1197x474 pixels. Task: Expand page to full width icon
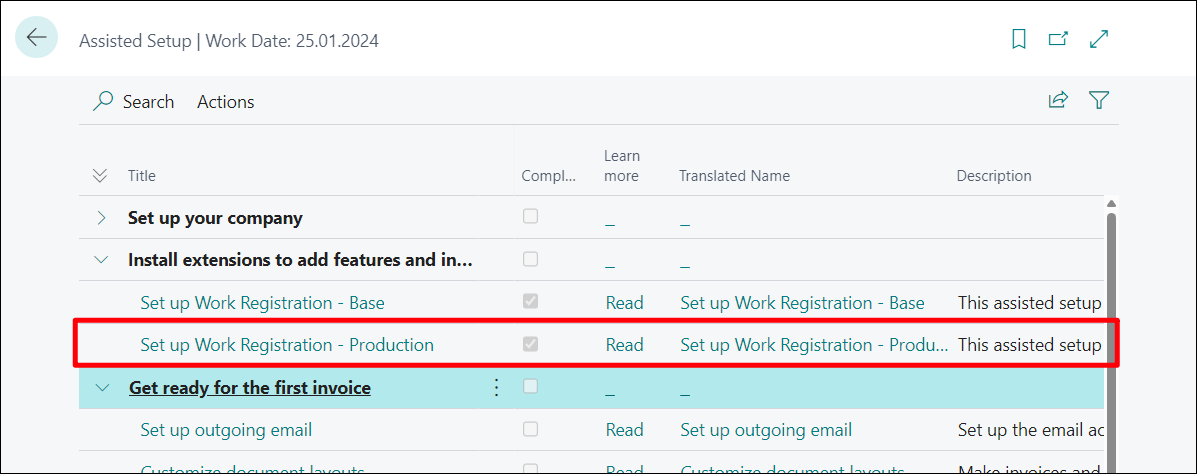(1099, 39)
